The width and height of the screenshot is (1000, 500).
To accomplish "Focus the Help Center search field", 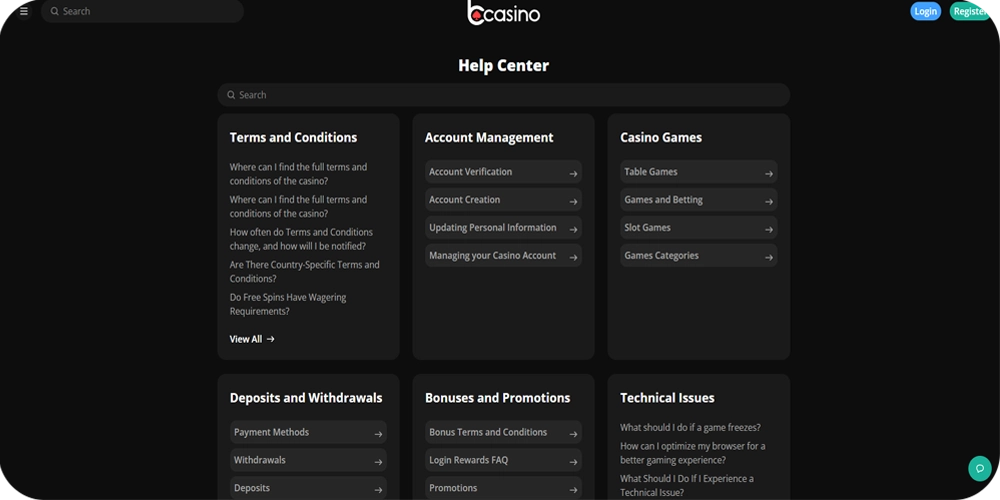I will click(510, 95).
